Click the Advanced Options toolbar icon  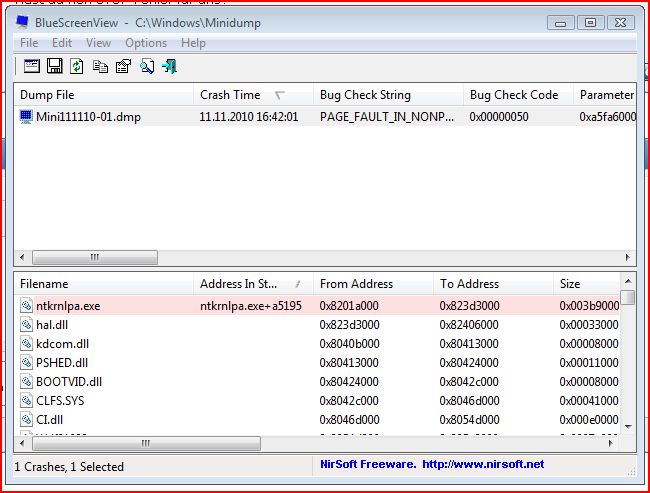click(32, 66)
